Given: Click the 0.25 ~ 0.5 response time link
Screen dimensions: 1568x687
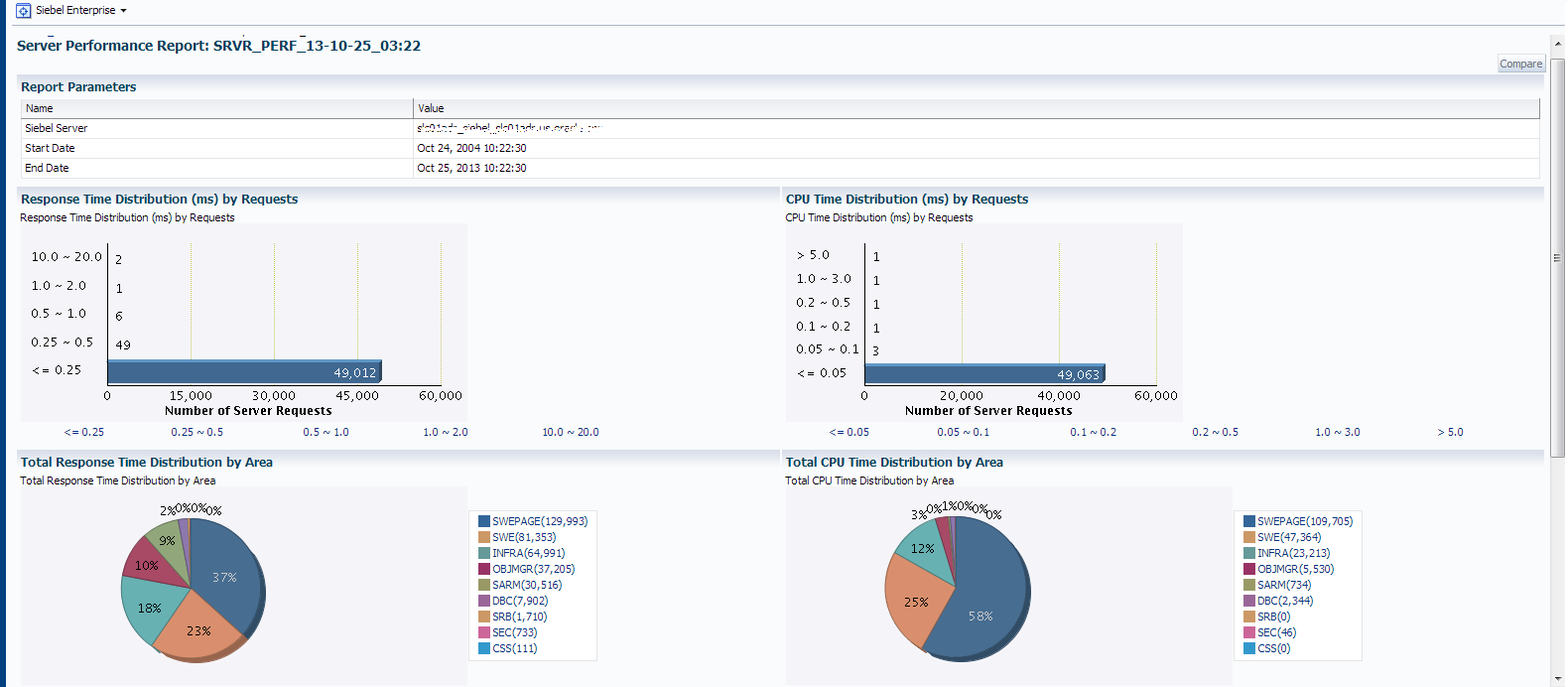Looking at the screenshot, I should (x=196, y=432).
